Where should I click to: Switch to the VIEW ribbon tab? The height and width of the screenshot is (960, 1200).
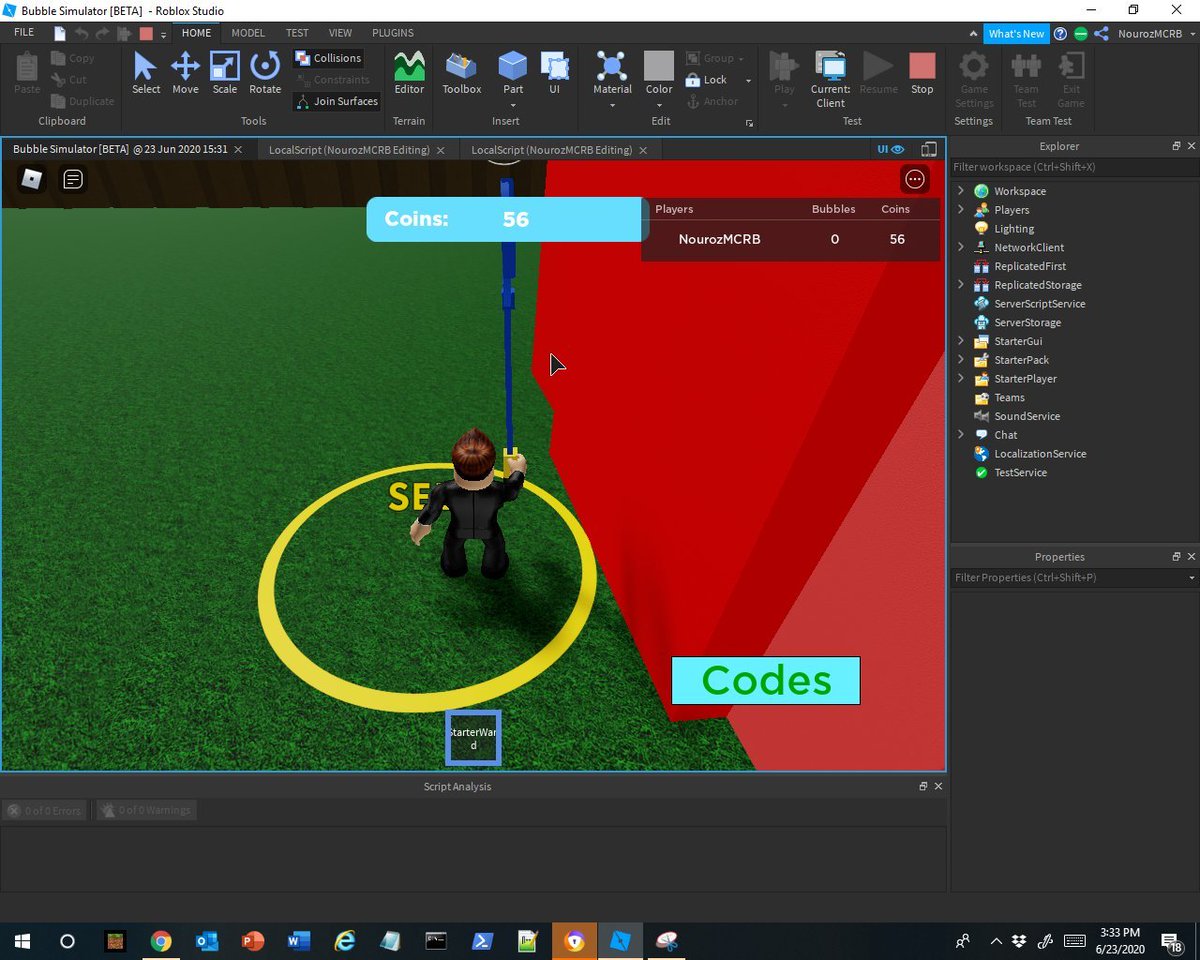340,33
